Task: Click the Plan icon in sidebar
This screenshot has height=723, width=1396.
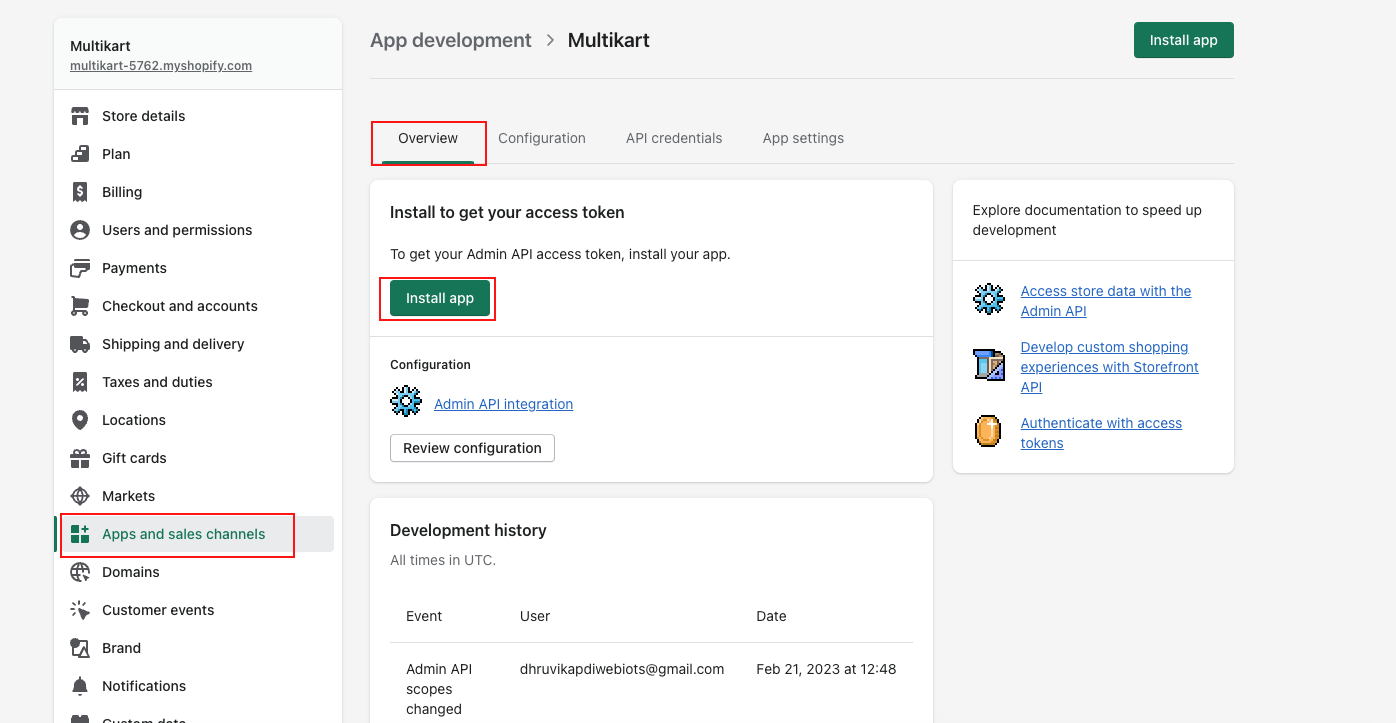Action: pyautogui.click(x=80, y=154)
